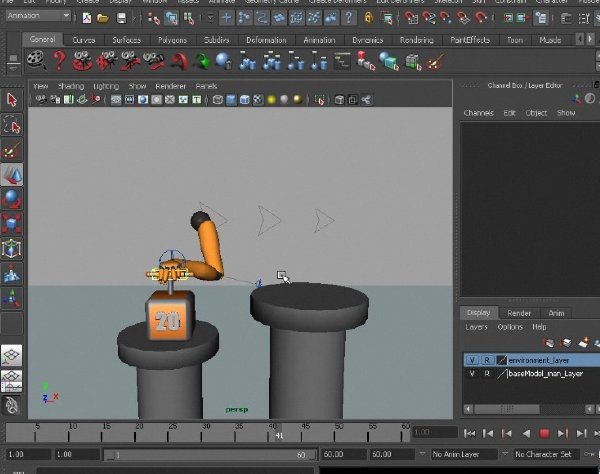Click the new scene icon
600x474 pixels.
coord(87,18)
